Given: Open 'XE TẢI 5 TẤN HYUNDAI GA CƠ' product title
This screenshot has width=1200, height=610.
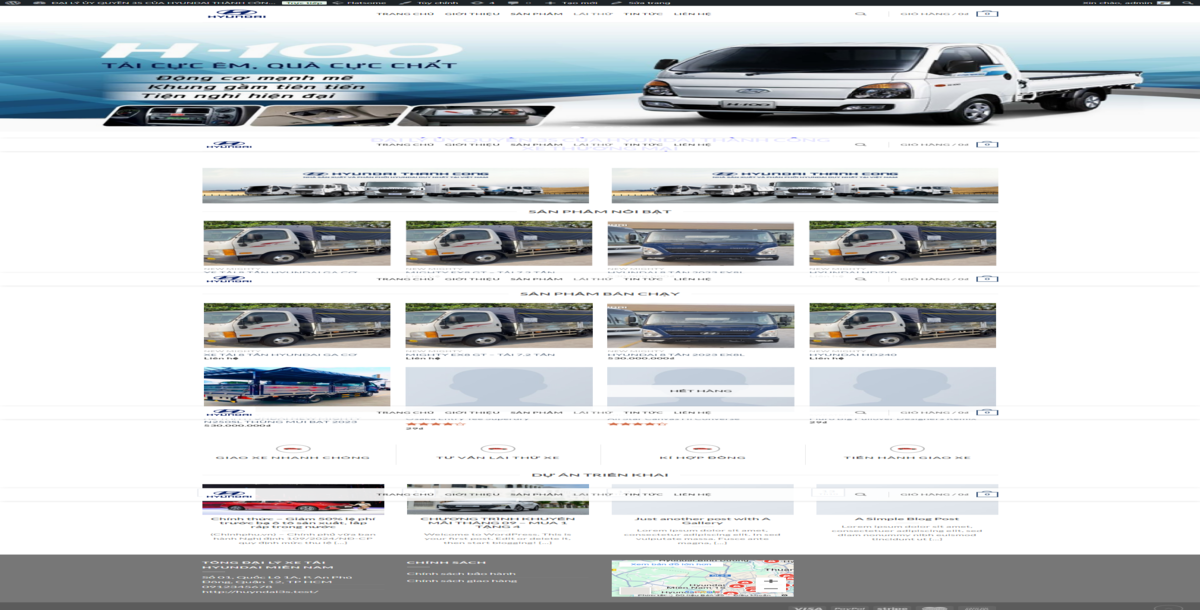Looking at the screenshot, I should click(x=280, y=354).
